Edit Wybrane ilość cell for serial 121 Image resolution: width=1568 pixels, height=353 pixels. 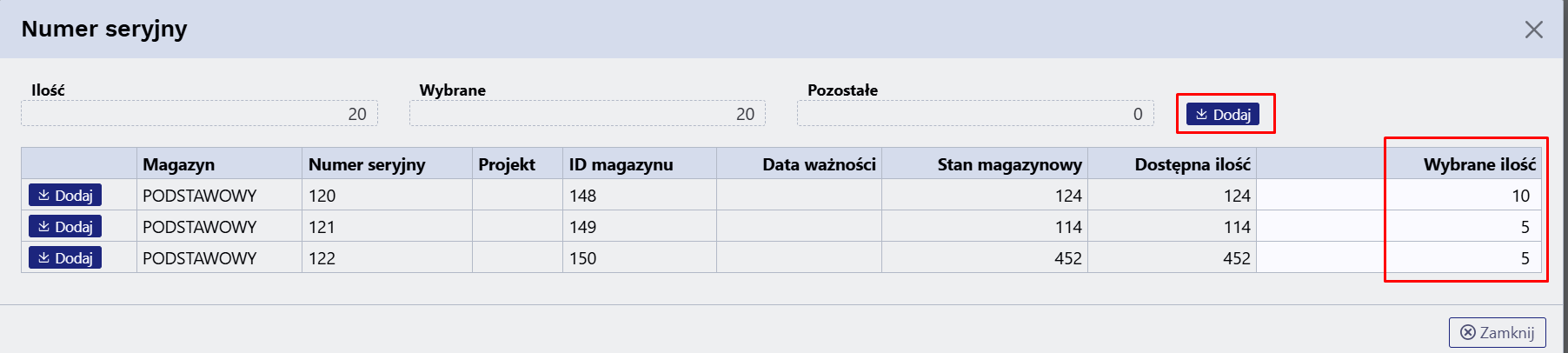coord(1399,226)
